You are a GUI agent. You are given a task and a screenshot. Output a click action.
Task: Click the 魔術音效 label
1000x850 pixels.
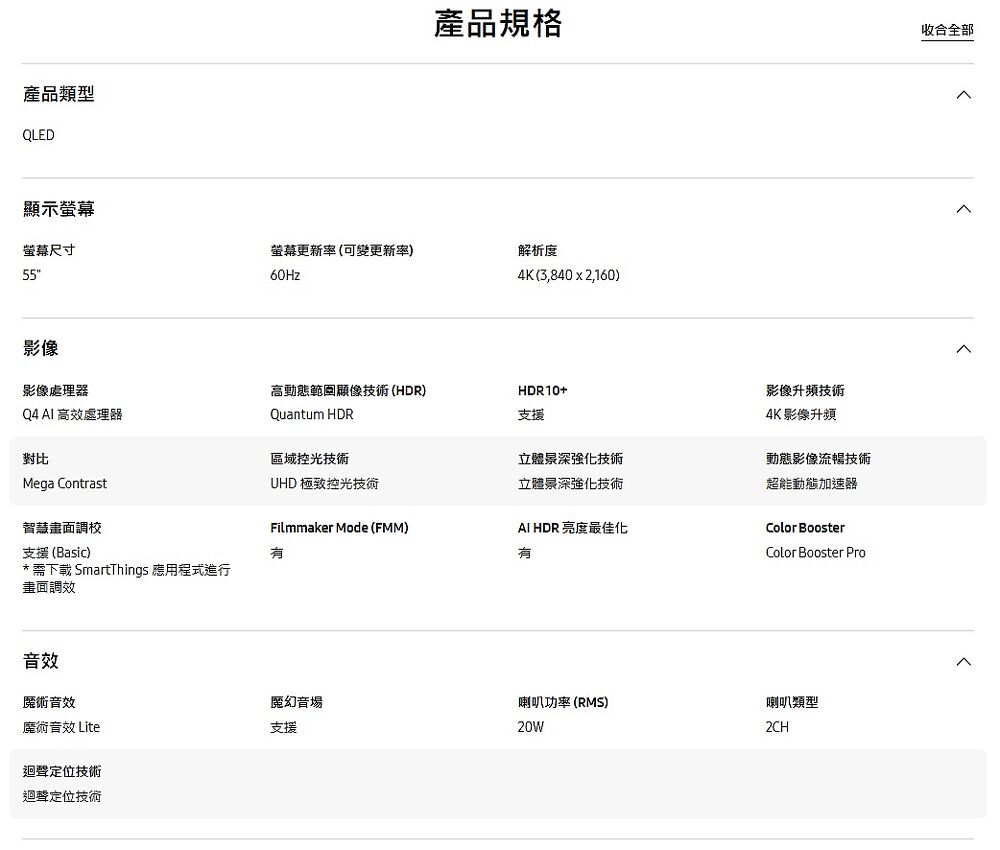(49, 702)
